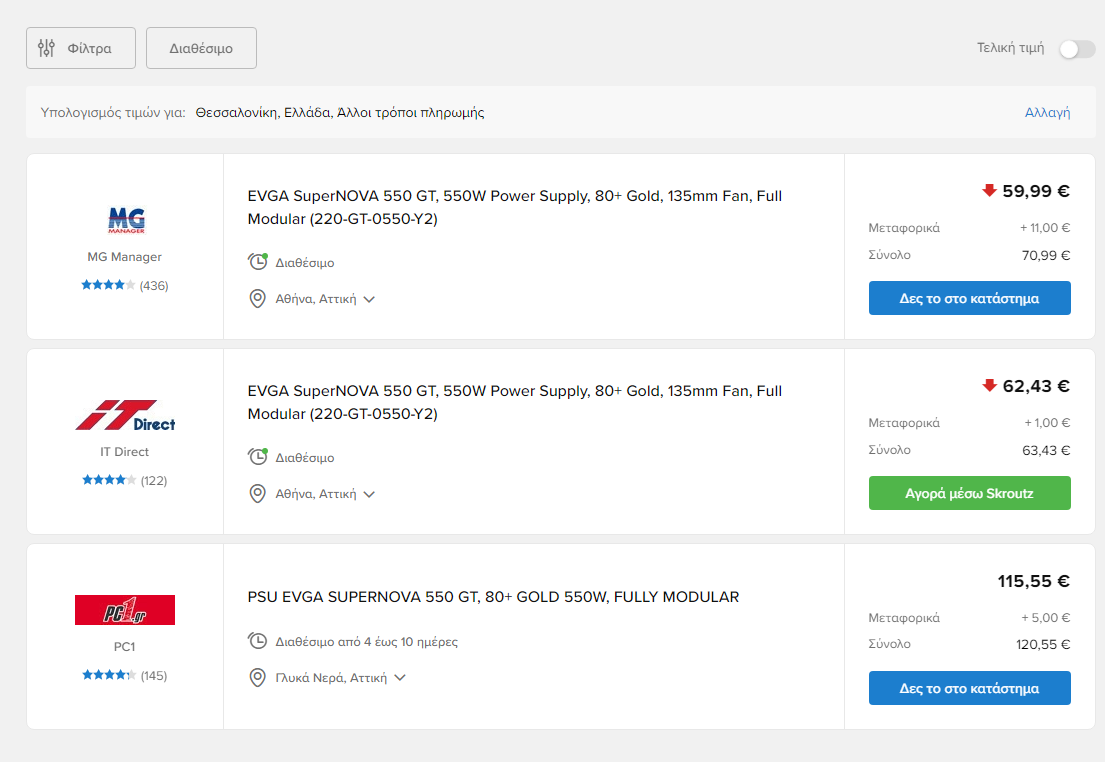Open PSU EVGA SUPERNOVA 550 GT title
Image resolution: width=1105 pixels, height=762 pixels.
point(493,597)
